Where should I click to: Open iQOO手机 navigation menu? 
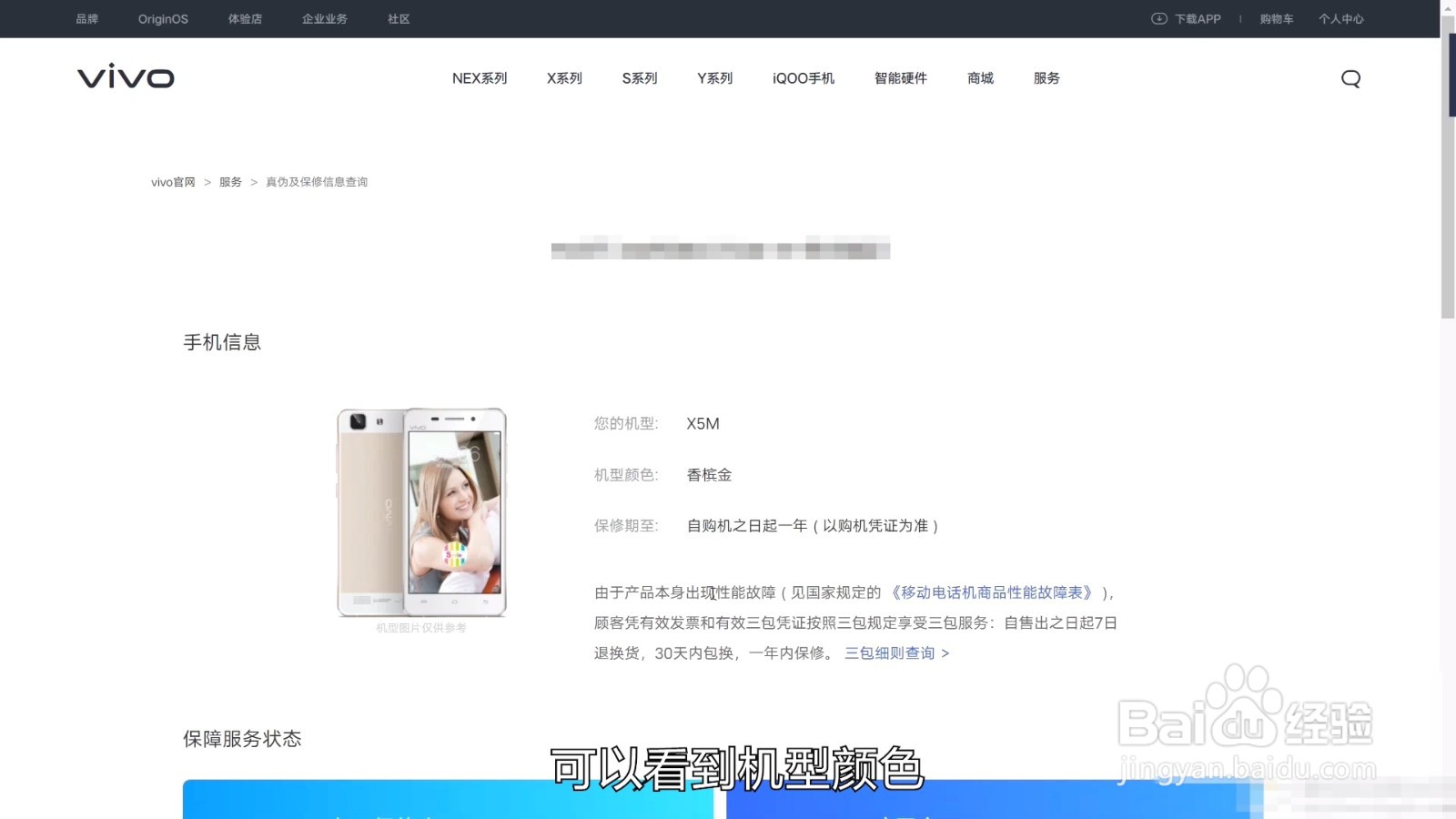[804, 78]
